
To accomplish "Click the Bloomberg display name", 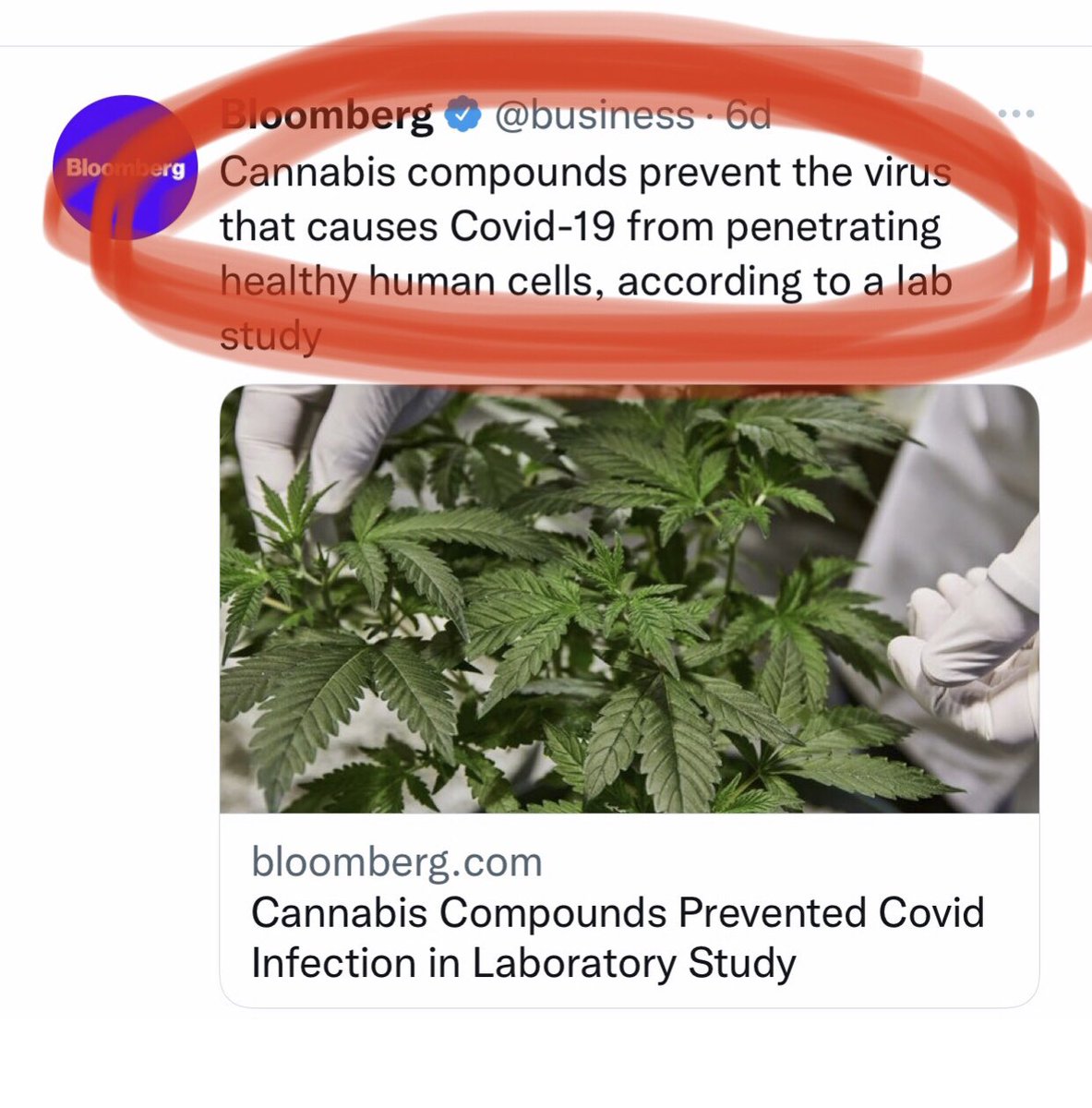I will tap(328, 115).
